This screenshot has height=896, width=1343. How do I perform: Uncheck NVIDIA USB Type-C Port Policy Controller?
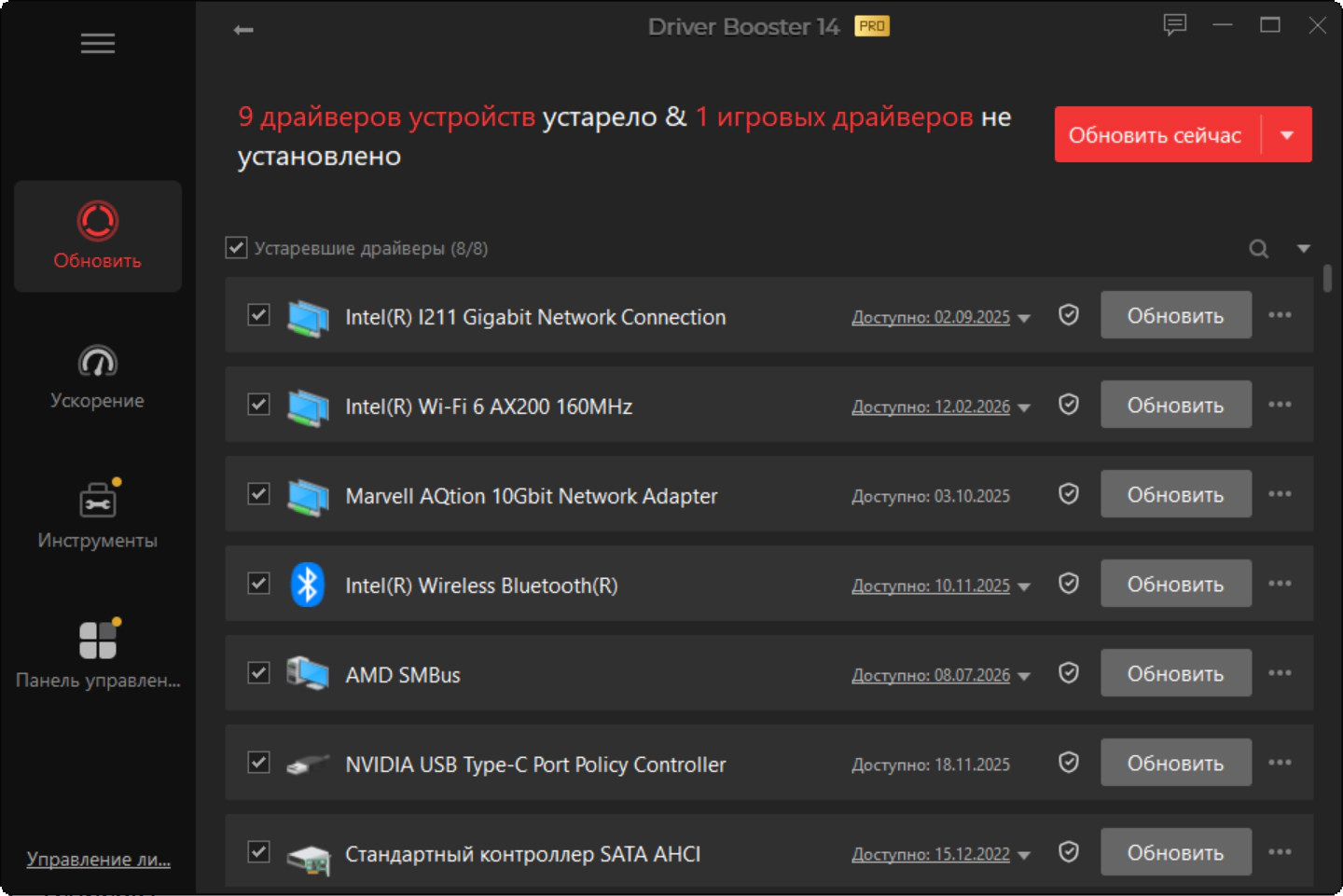point(259,763)
